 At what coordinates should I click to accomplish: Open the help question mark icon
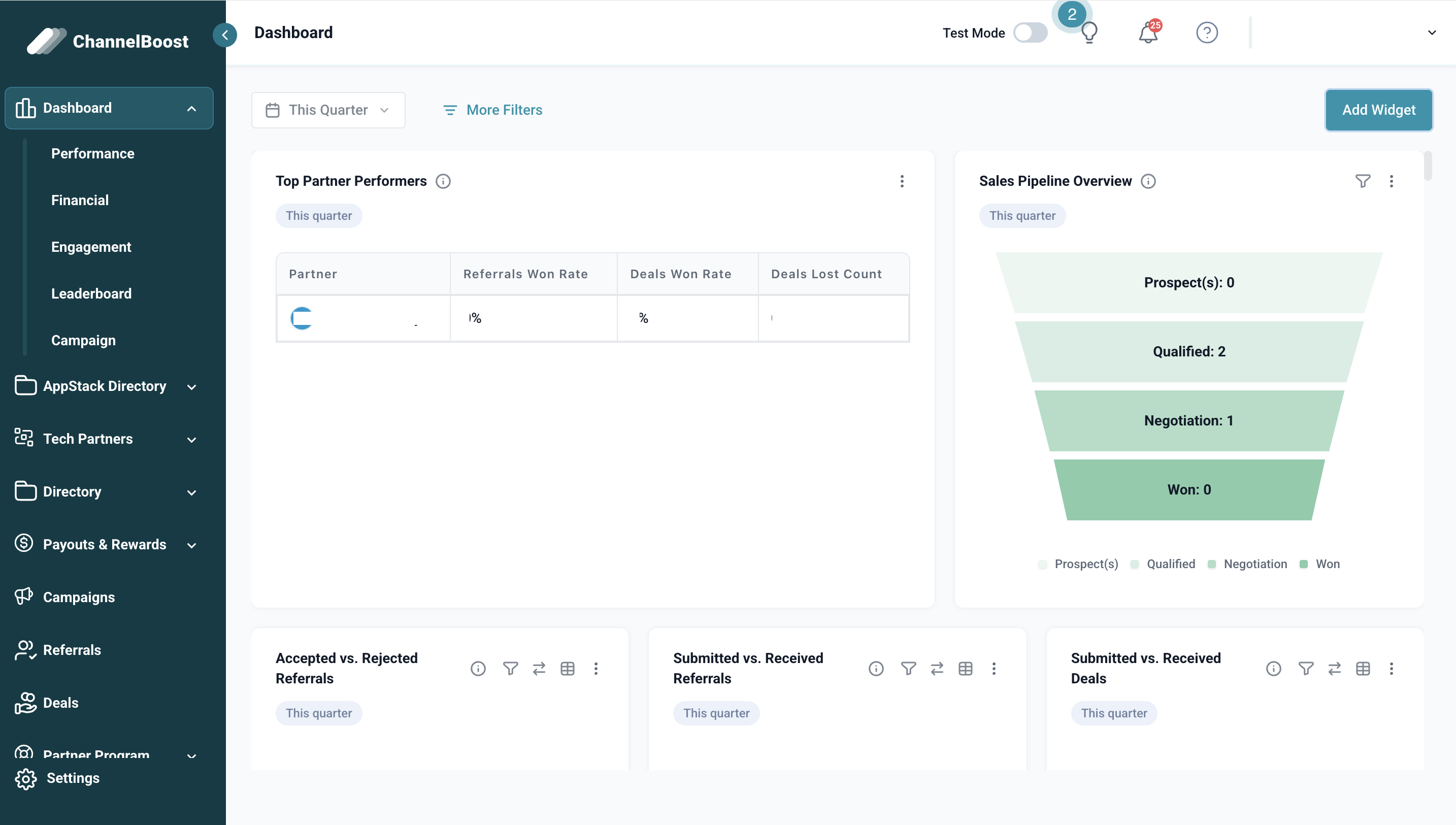[x=1207, y=33]
